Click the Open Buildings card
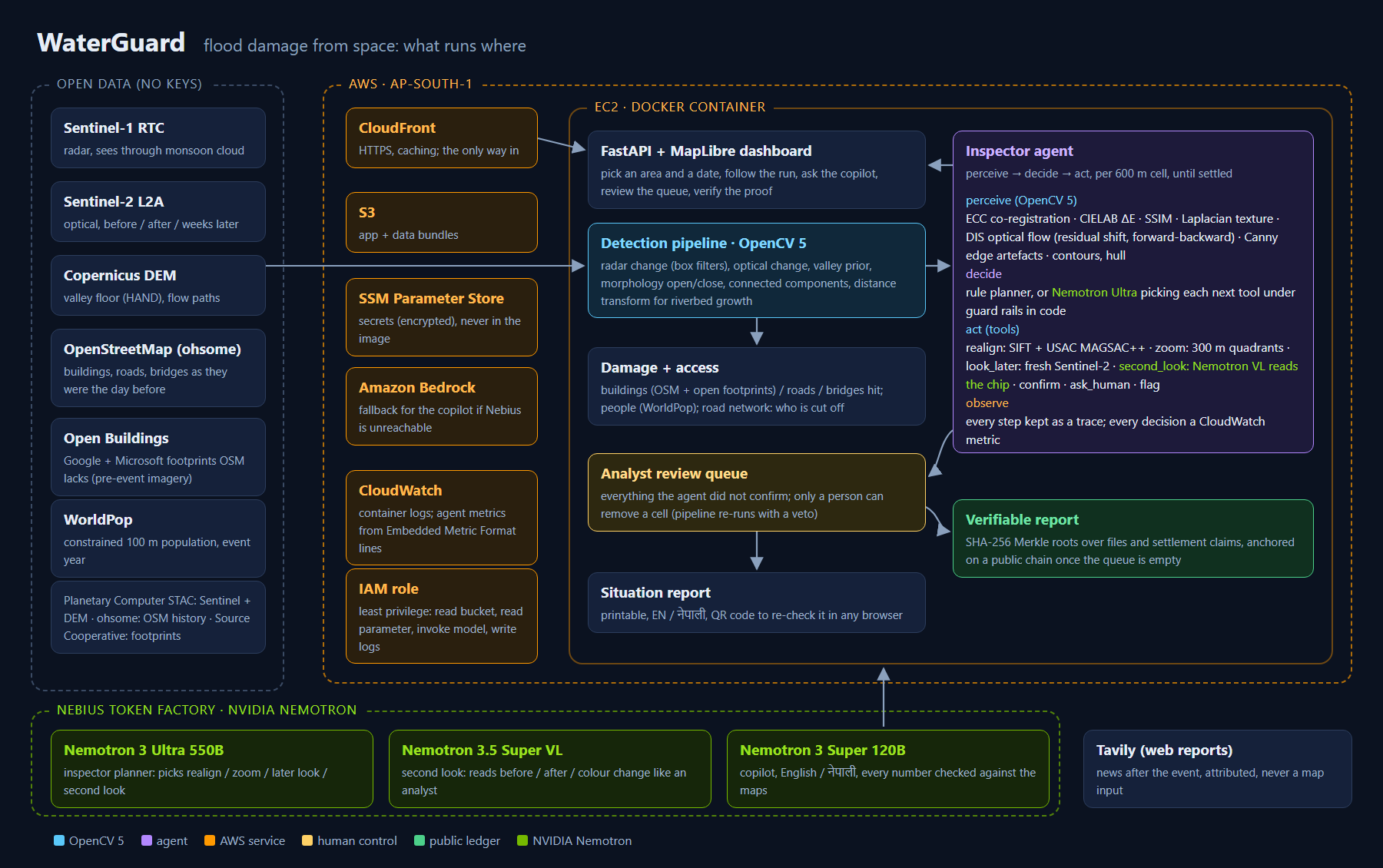1383x868 pixels. [x=158, y=457]
